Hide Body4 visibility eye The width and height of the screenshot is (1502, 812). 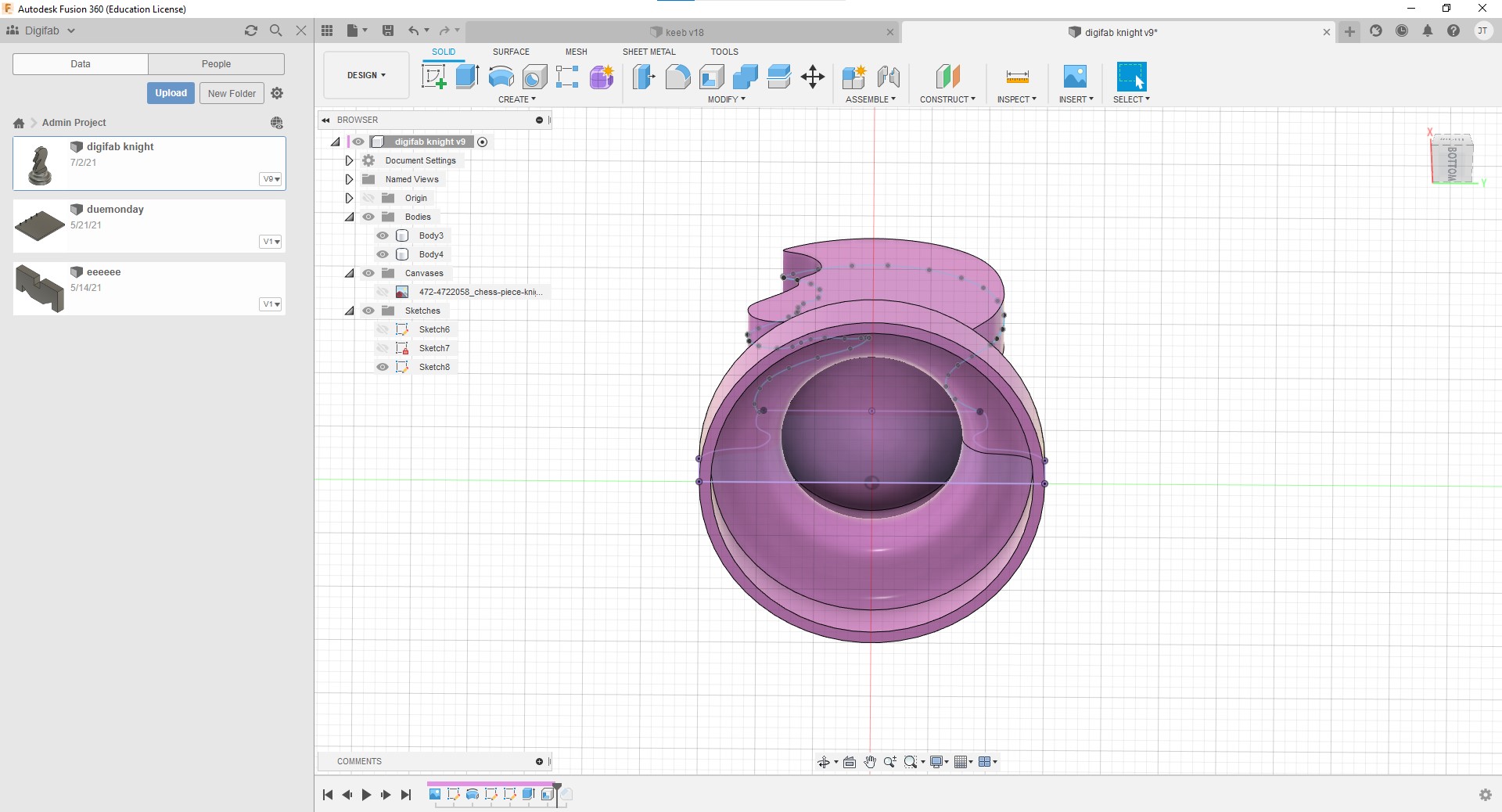click(x=383, y=254)
